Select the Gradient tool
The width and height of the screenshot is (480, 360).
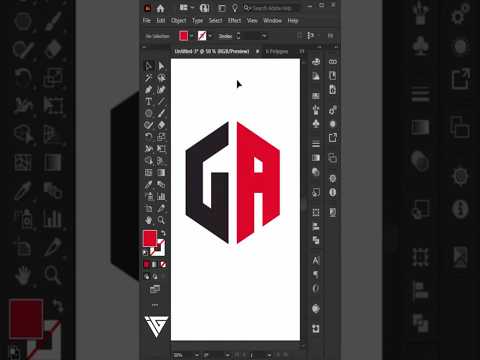[x=161, y=172]
